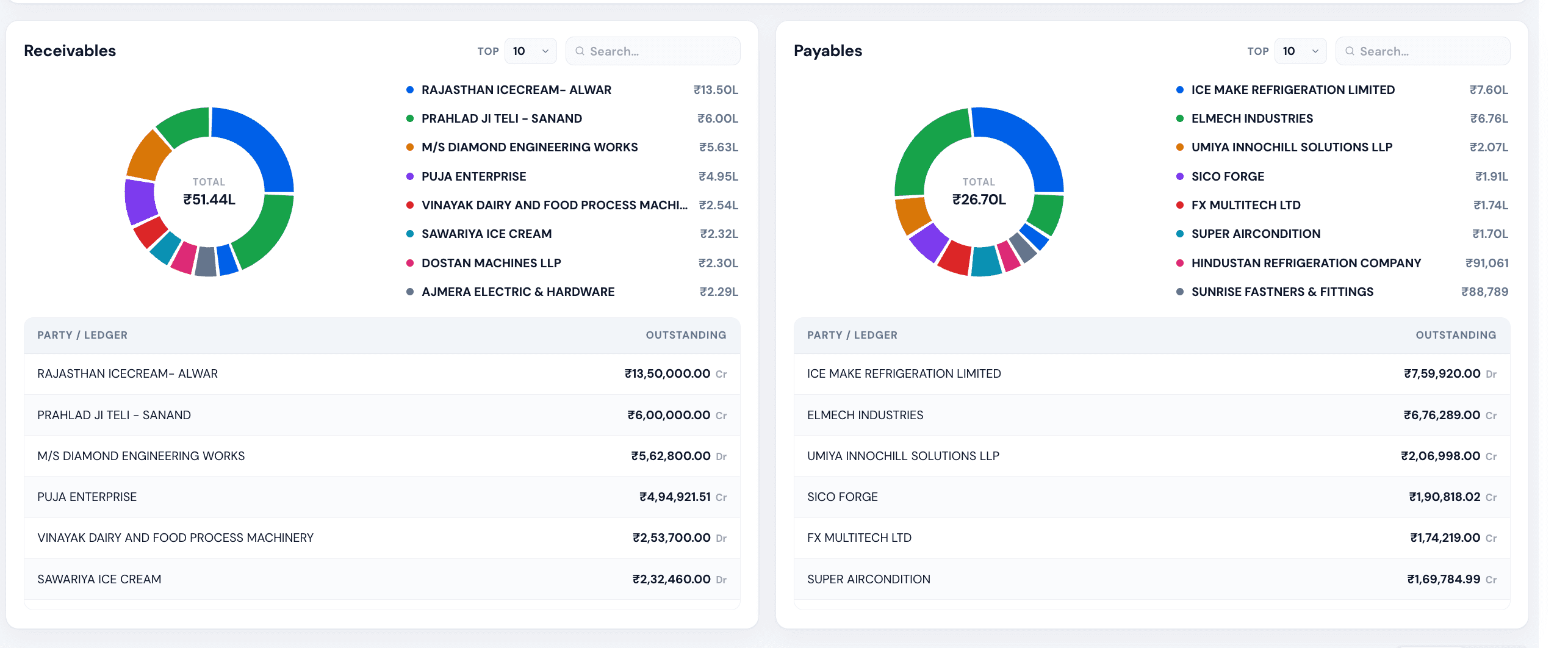The width and height of the screenshot is (1568, 648).
Task: Select M/S DIAMOND ENGINEERING WORKS legend entry
Action: (x=572, y=147)
